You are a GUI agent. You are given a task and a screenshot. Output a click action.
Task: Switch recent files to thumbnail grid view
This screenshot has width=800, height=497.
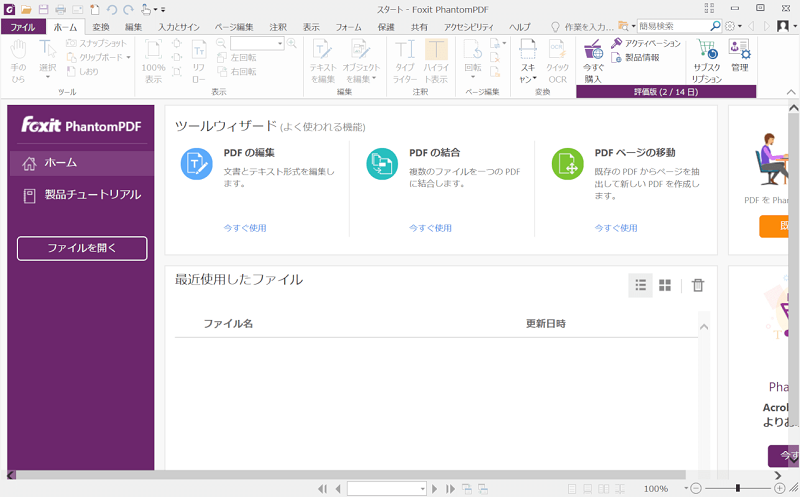665,285
